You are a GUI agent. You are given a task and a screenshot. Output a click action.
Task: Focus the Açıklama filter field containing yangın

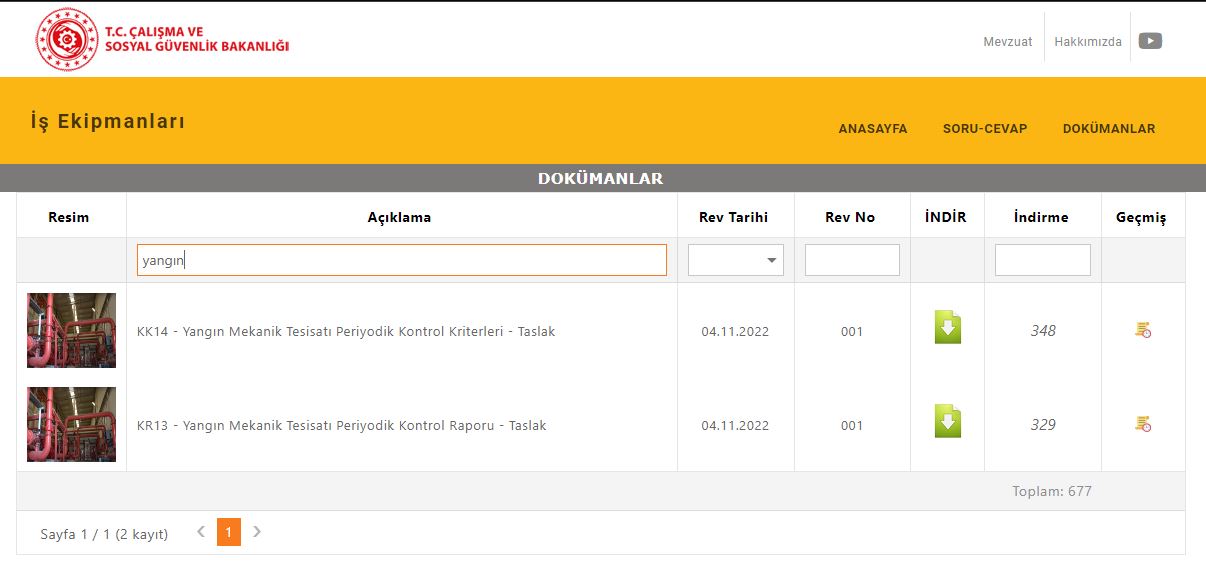click(x=402, y=260)
